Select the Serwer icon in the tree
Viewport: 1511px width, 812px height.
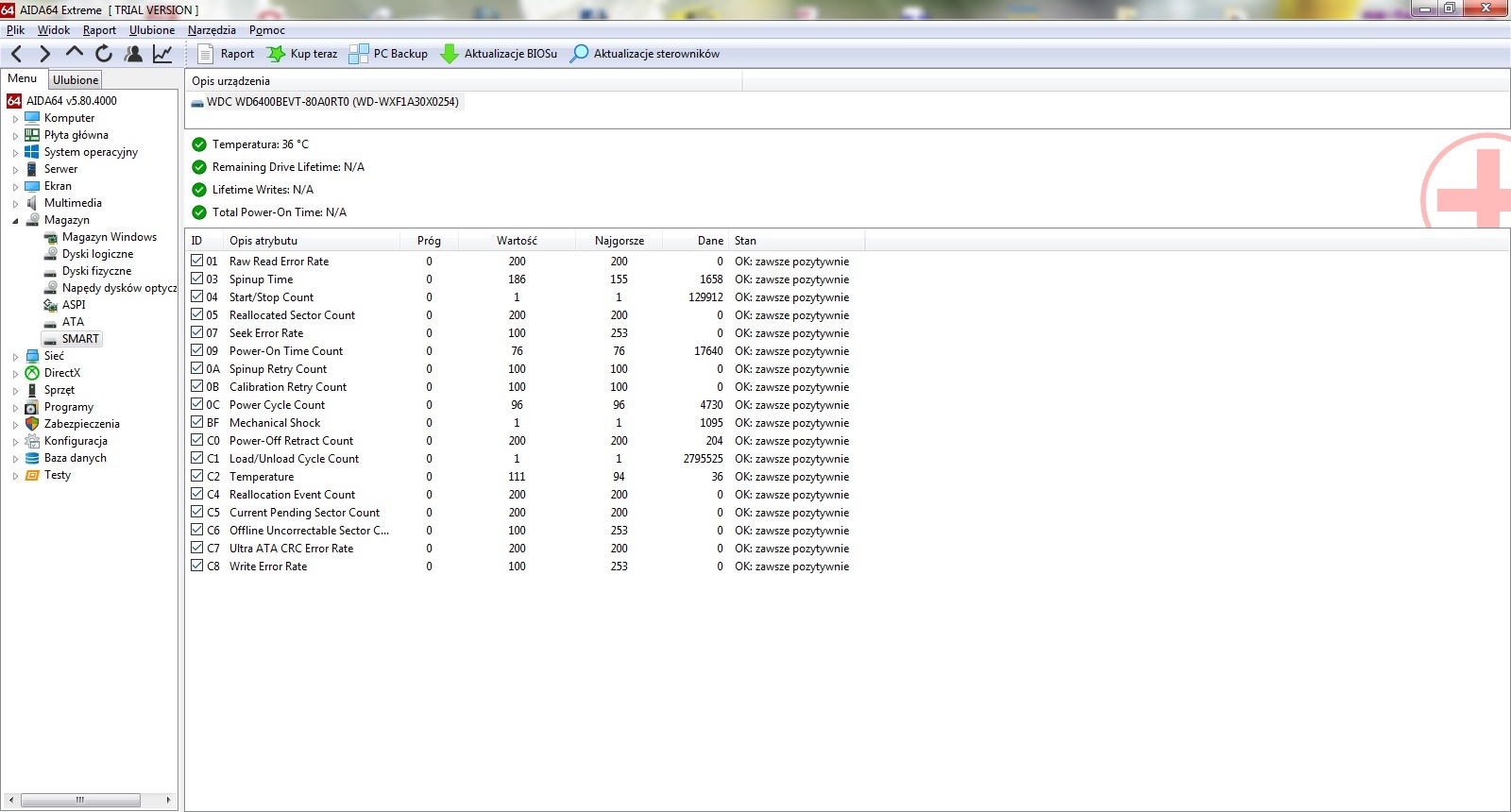click(x=33, y=169)
